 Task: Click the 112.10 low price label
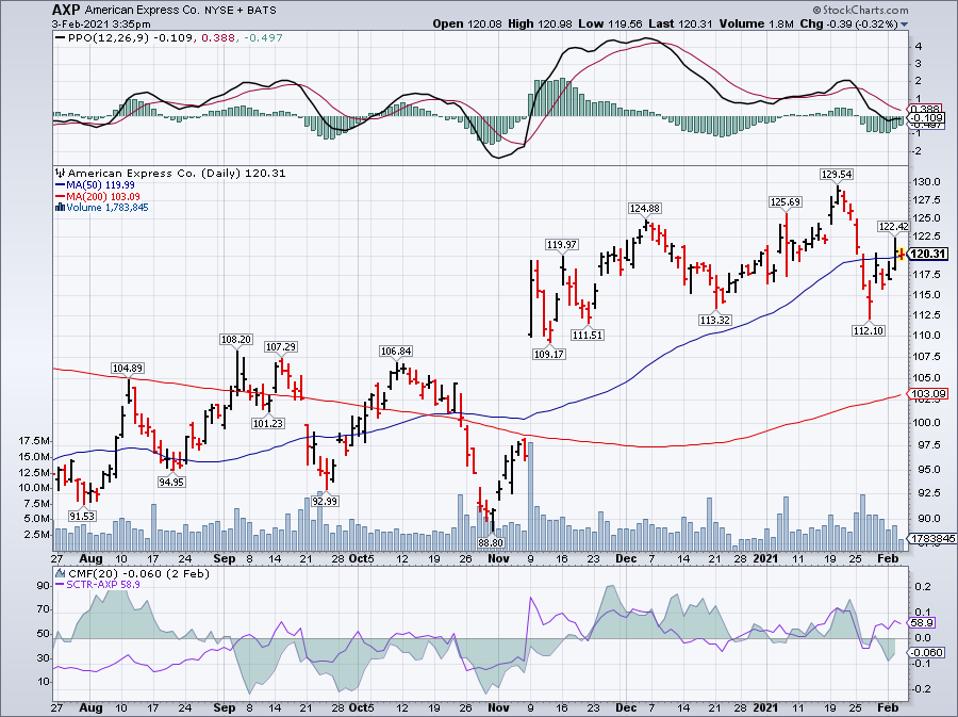pos(868,331)
